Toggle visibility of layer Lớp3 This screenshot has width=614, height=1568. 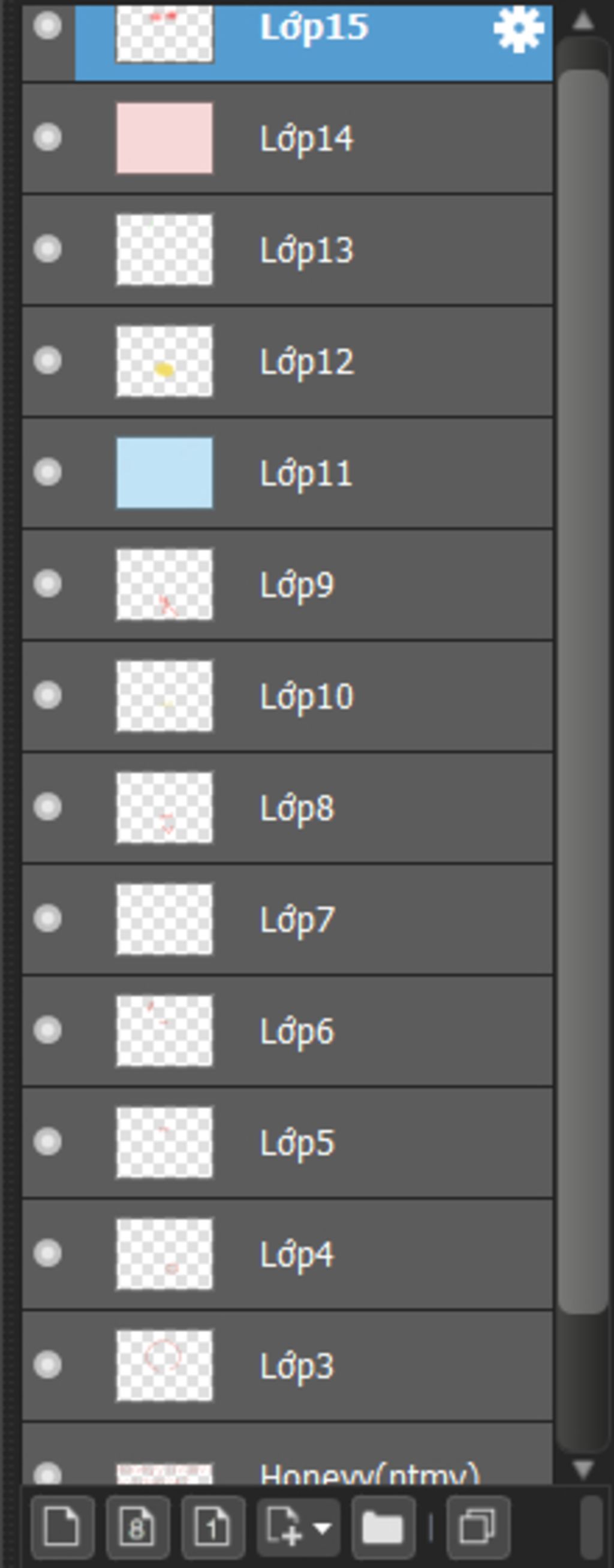[47, 1365]
